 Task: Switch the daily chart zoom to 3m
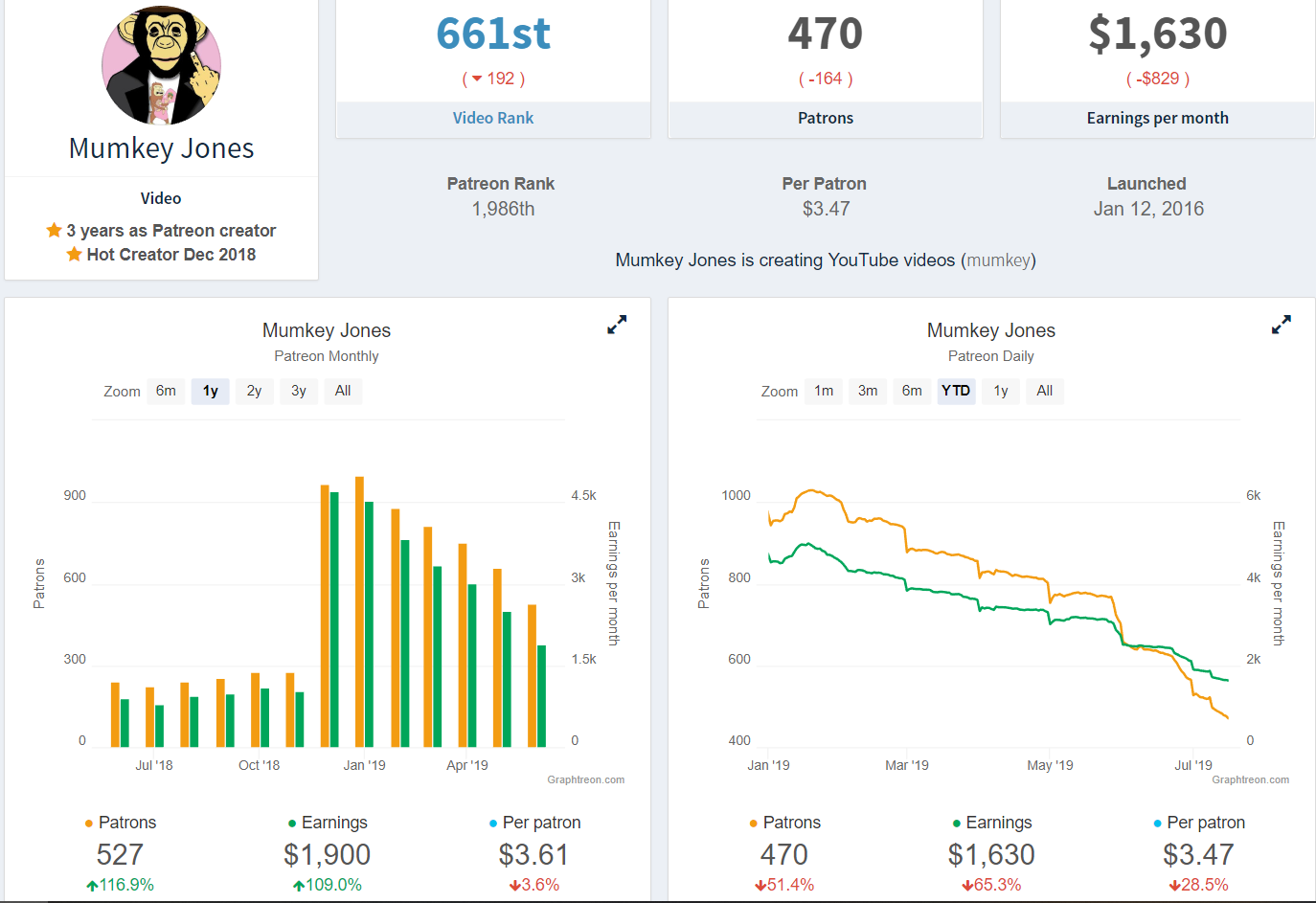coord(868,391)
